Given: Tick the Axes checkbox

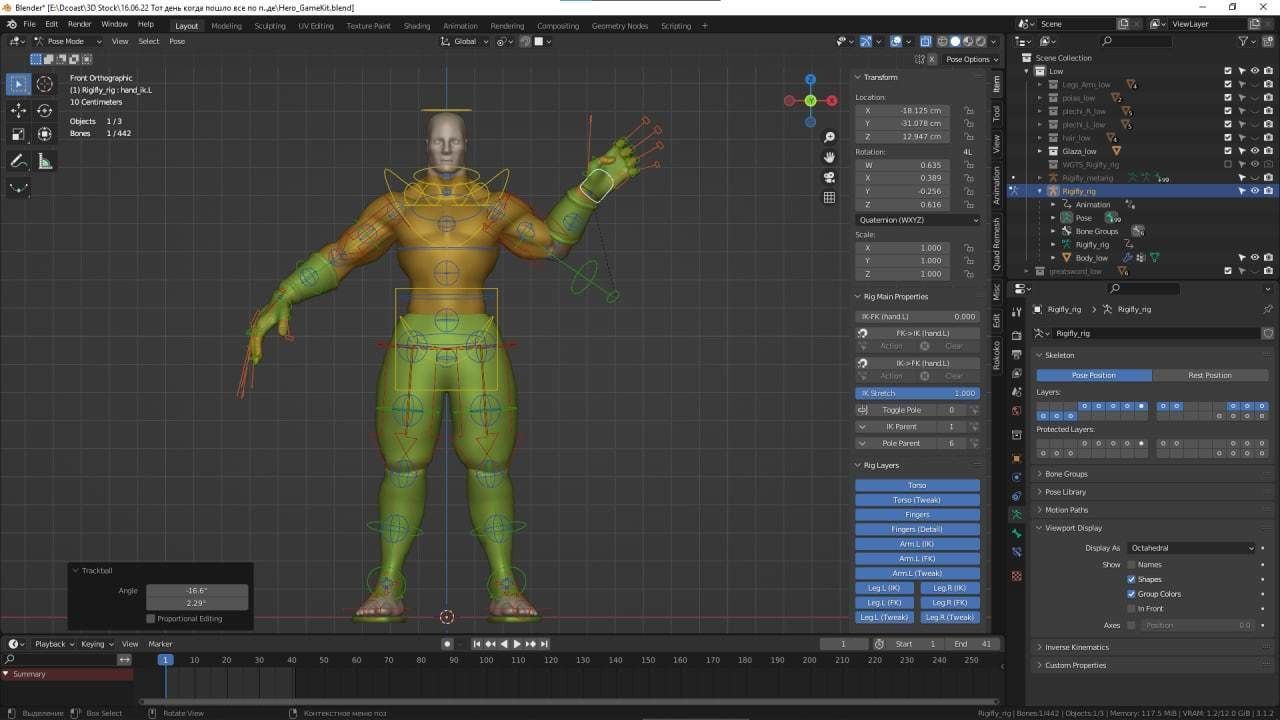Looking at the screenshot, I should tap(1131, 625).
